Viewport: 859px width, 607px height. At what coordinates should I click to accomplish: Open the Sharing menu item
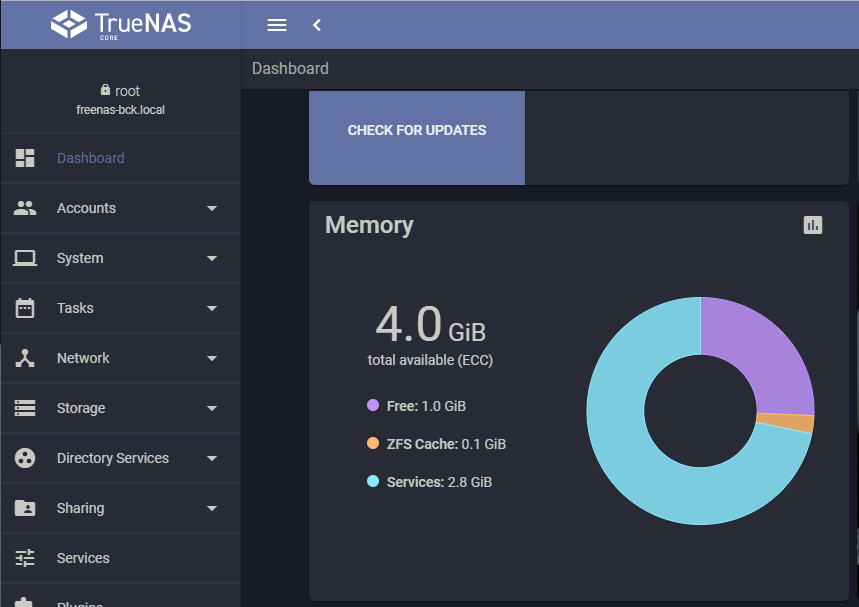tap(121, 508)
